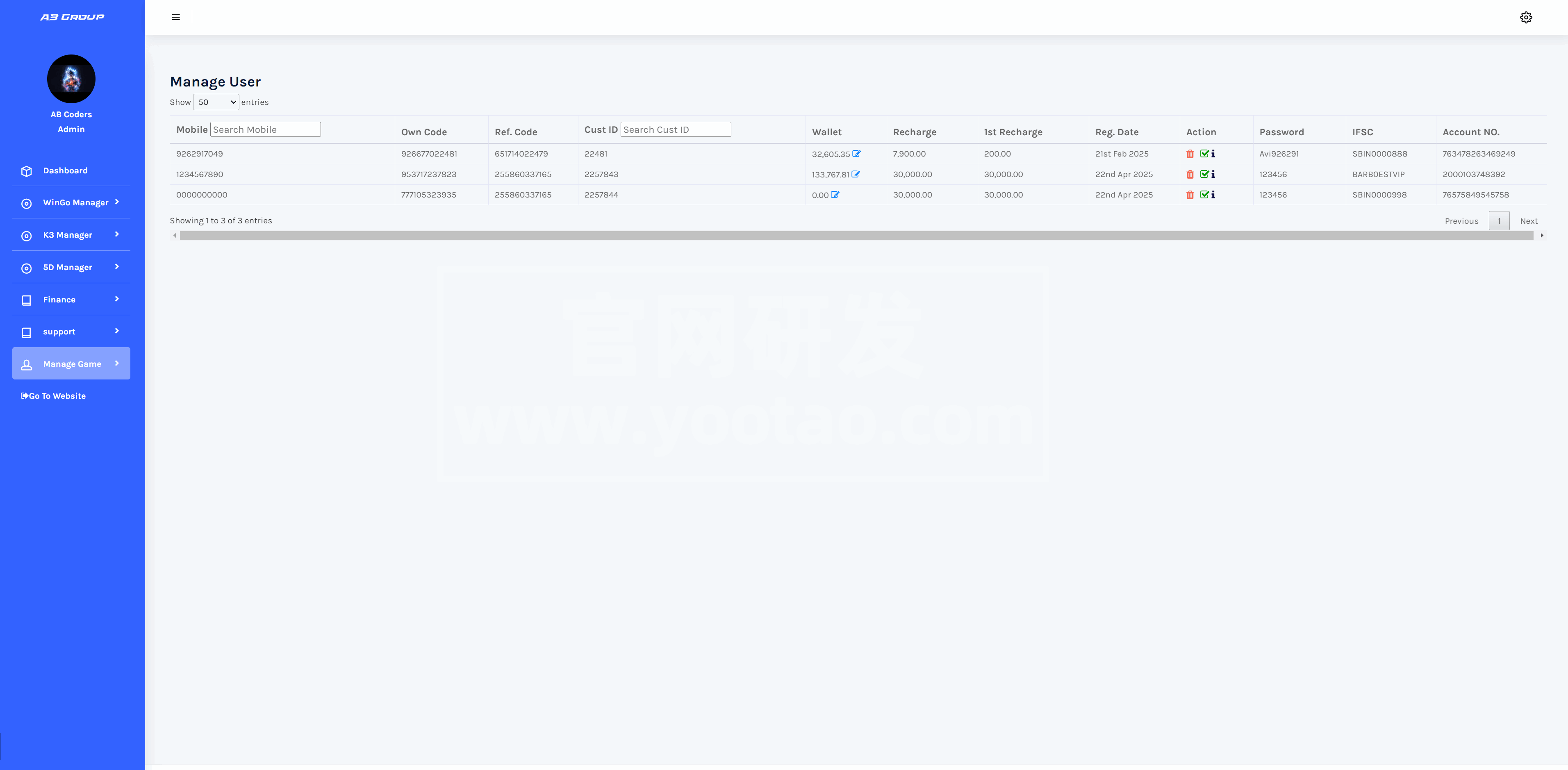Delete user with mobile 1234567890
The height and width of the screenshot is (770, 1568).
tap(1190, 174)
